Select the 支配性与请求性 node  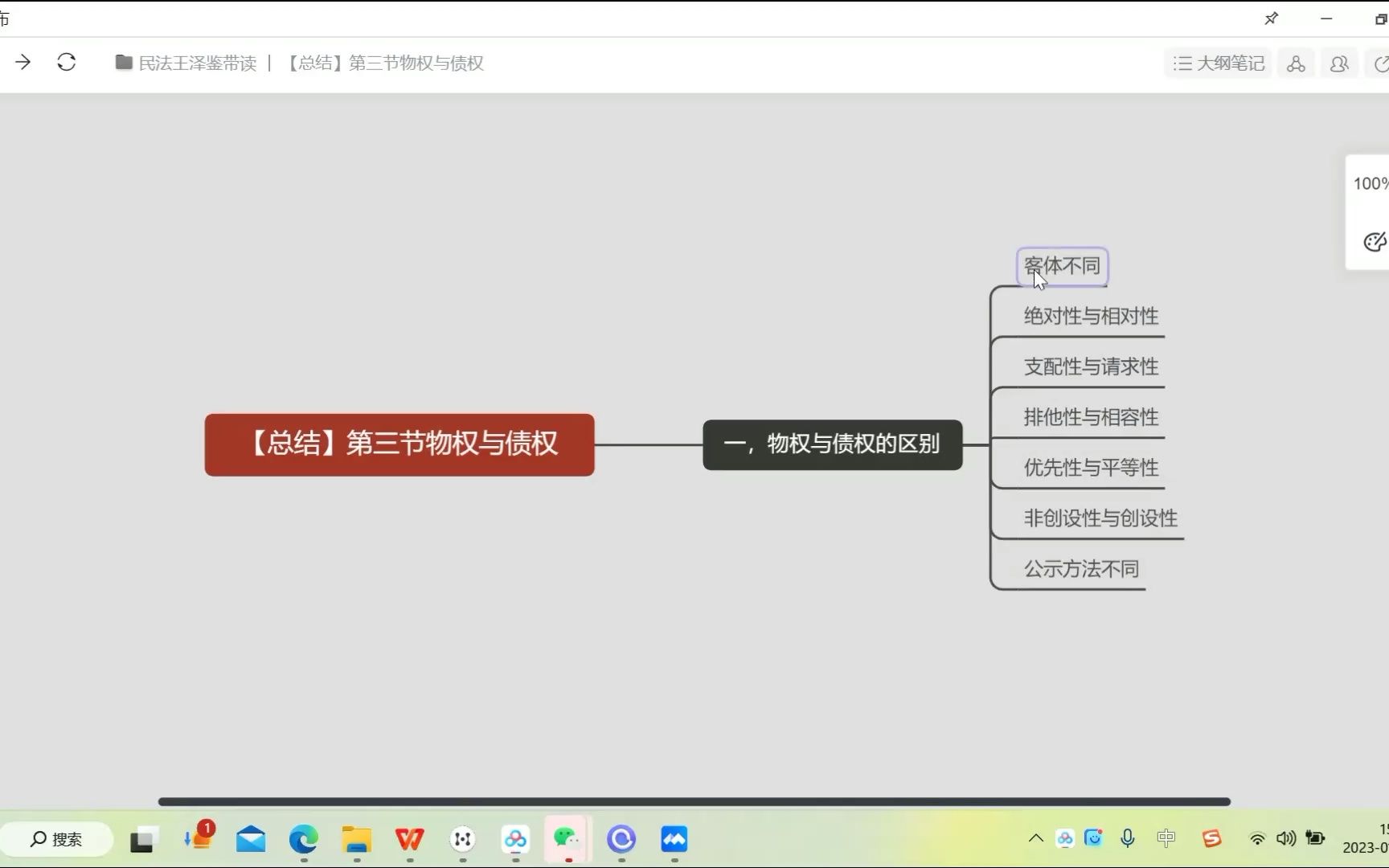1091,366
